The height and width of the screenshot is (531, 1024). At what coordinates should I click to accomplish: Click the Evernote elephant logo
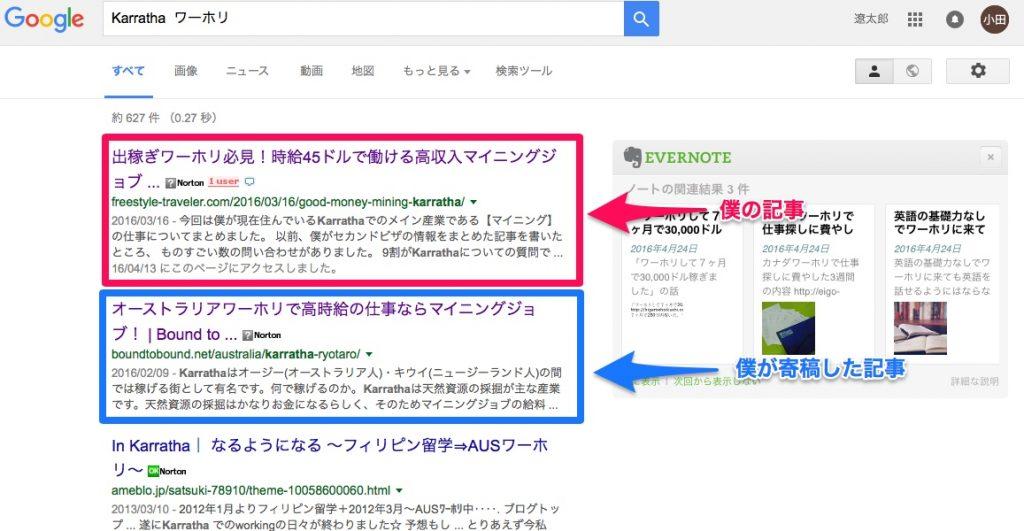click(632, 157)
